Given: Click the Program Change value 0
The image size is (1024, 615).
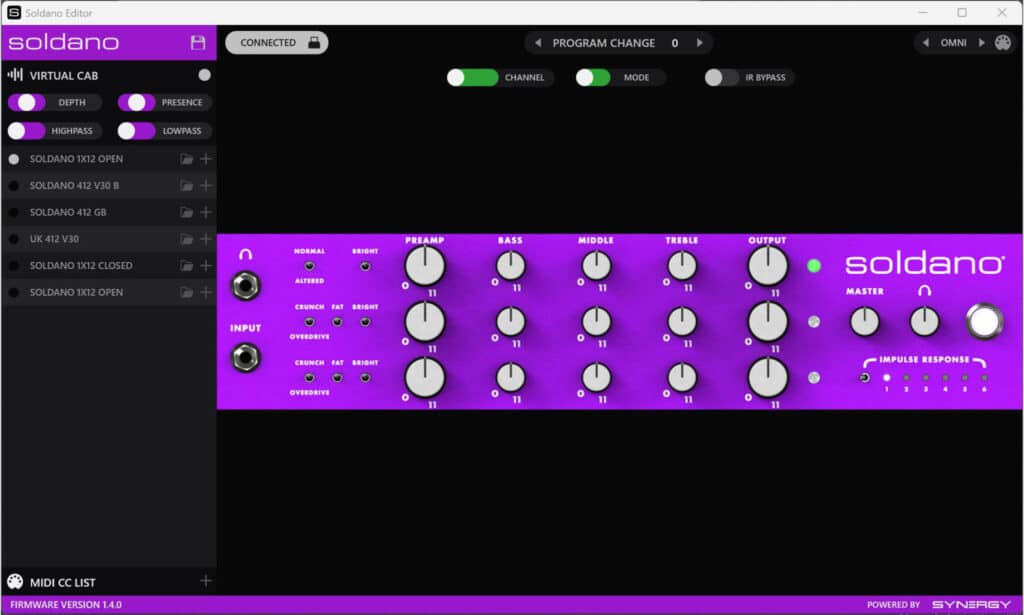Looking at the screenshot, I should pos(675,43).
